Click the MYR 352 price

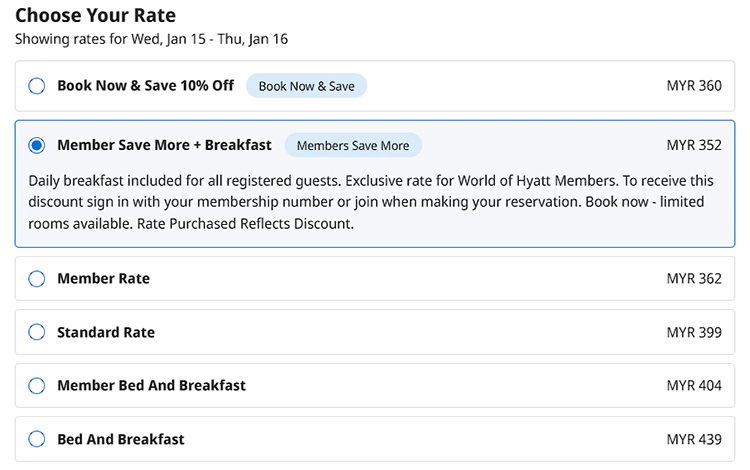pos(693,146)
